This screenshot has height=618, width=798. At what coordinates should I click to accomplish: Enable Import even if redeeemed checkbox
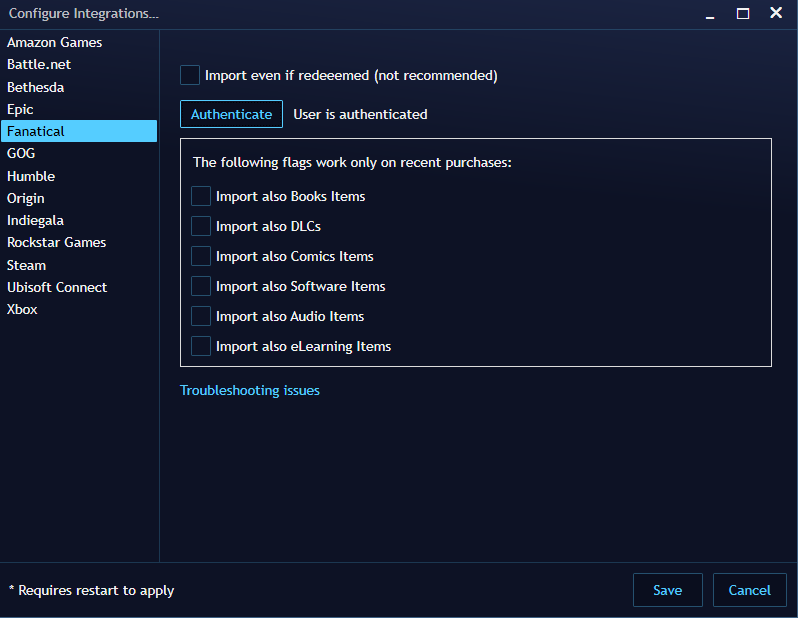(x=190, y=75)
